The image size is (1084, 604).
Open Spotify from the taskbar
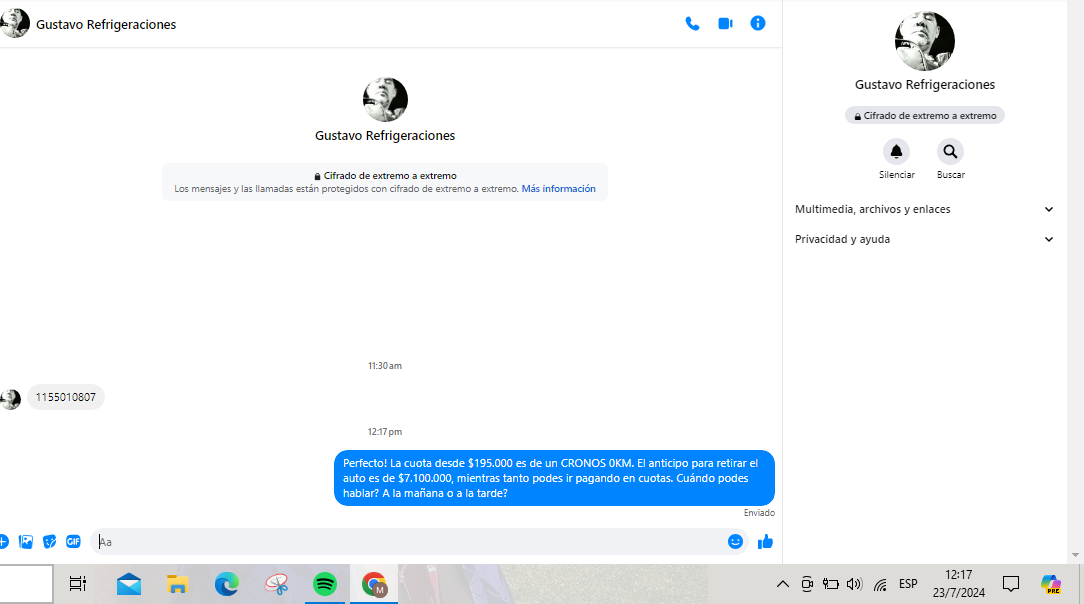click(x=325, y=585)
